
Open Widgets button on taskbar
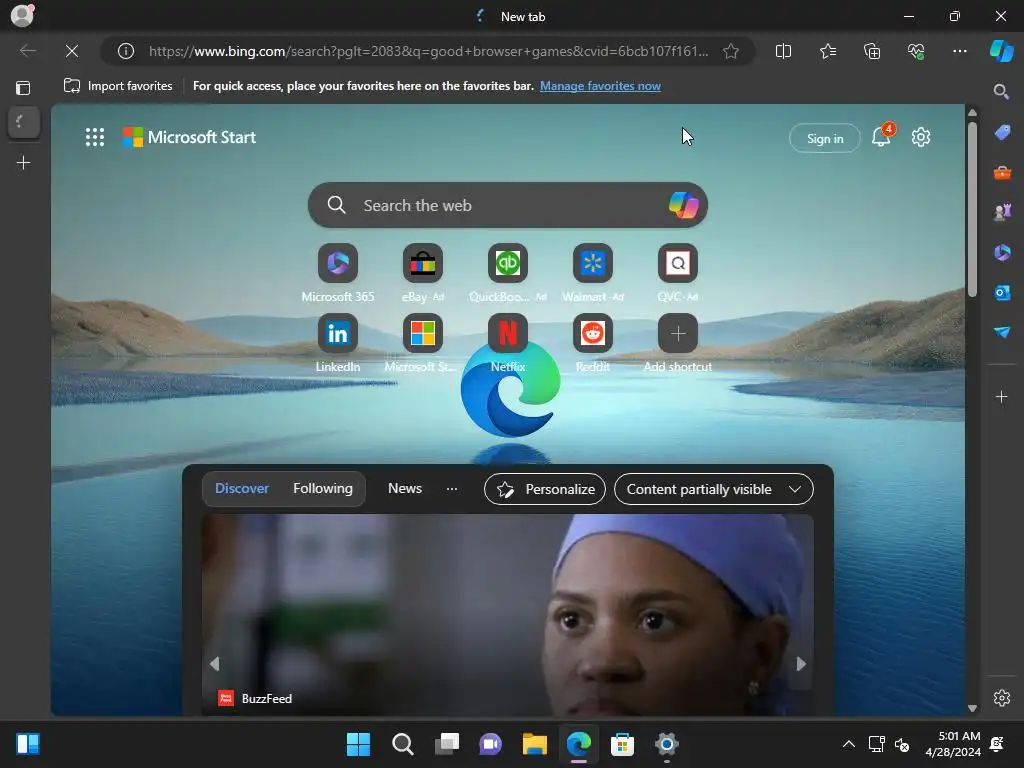tap(28, 744)
